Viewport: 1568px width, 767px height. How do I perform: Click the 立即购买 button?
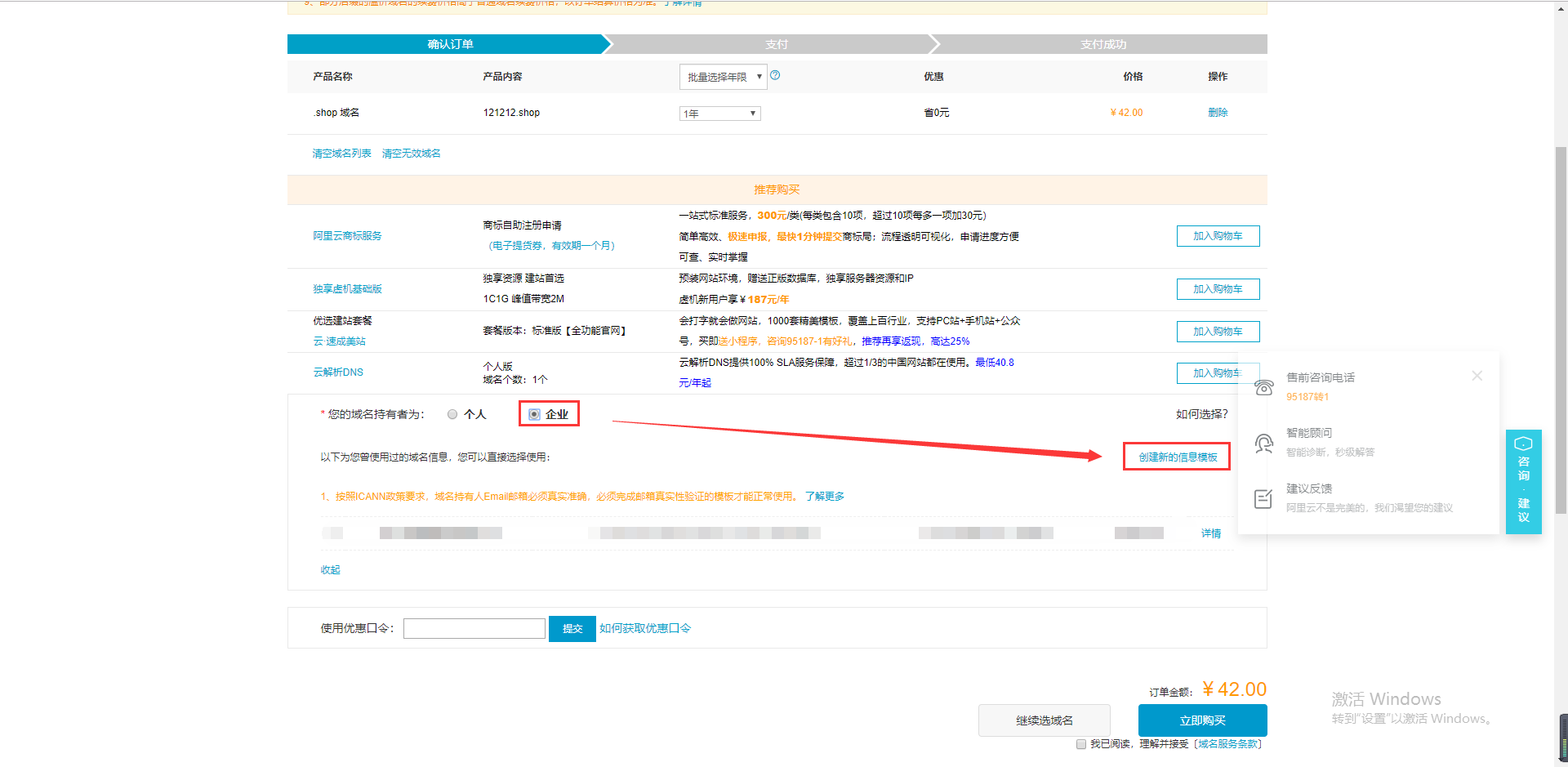[1202, 720]
